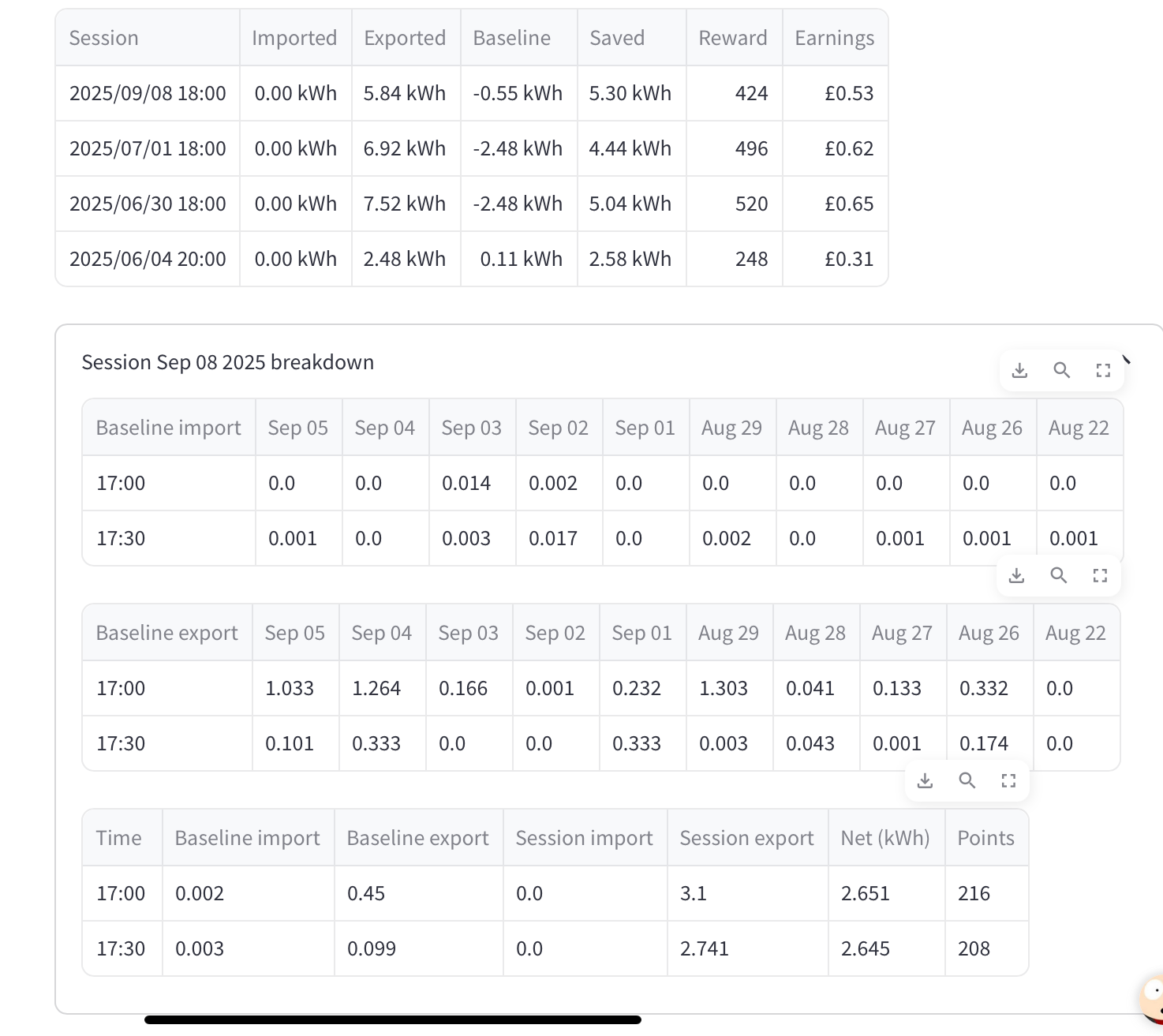Open search for the Points summary table

click(967, 780)
